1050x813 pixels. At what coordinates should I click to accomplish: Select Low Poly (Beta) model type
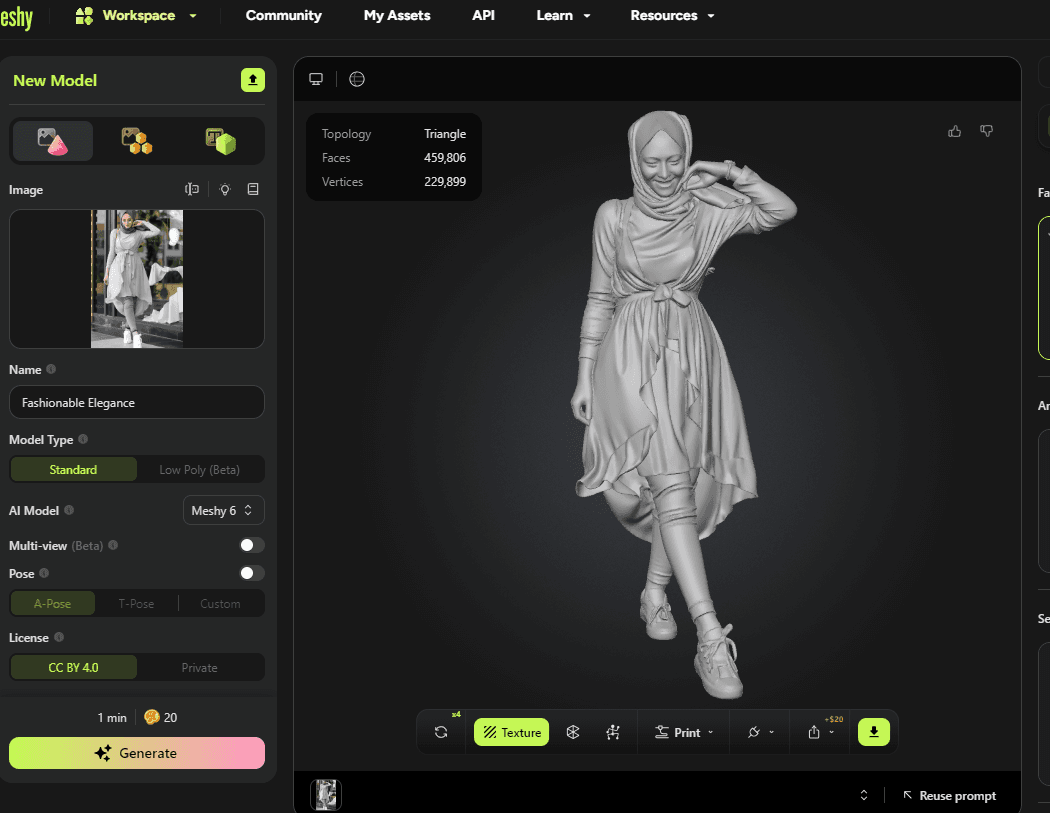tap(200, 469)
